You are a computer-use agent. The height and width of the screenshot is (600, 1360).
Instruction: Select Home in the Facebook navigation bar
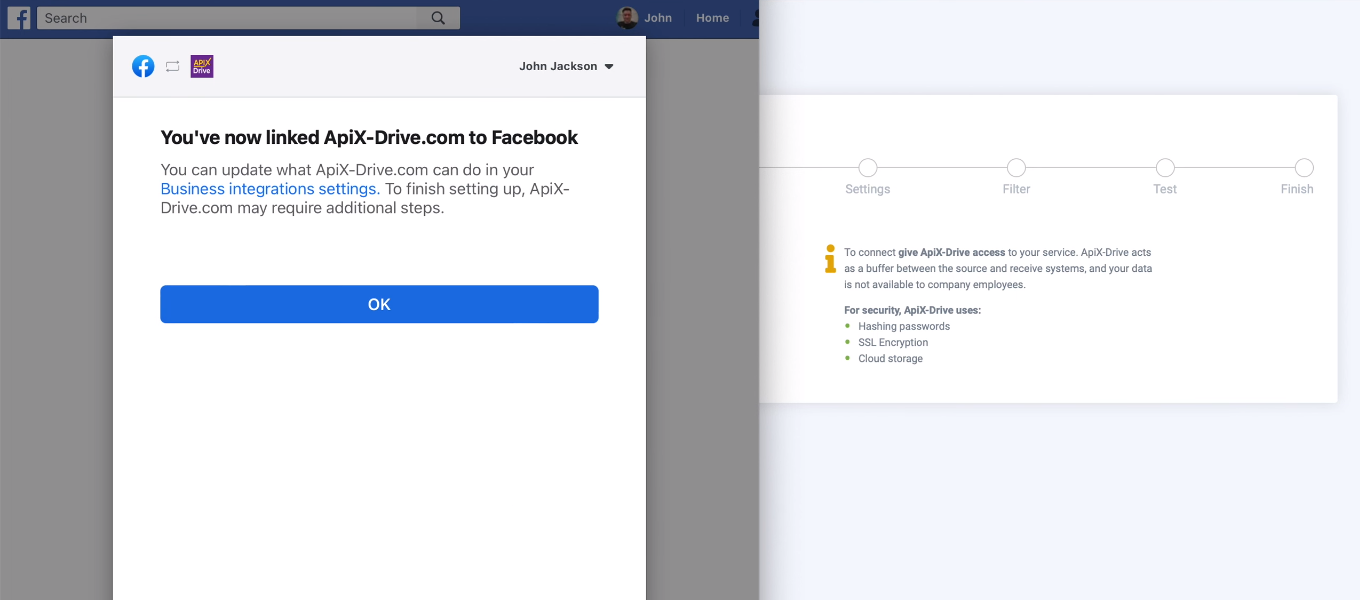[712, 17]
